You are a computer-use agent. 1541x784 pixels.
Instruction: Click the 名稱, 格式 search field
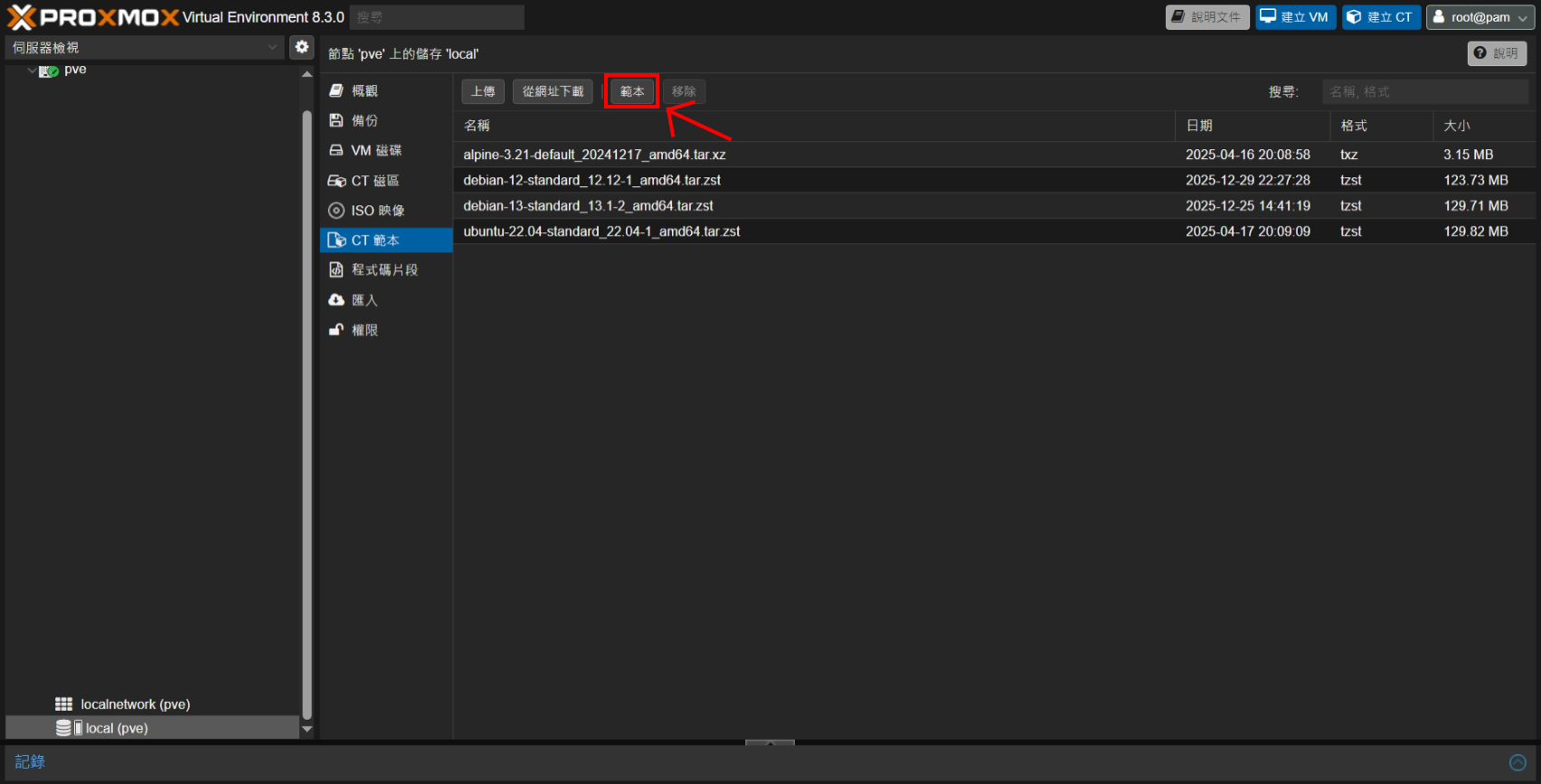pyautogui.click(x=1423, y=91)
